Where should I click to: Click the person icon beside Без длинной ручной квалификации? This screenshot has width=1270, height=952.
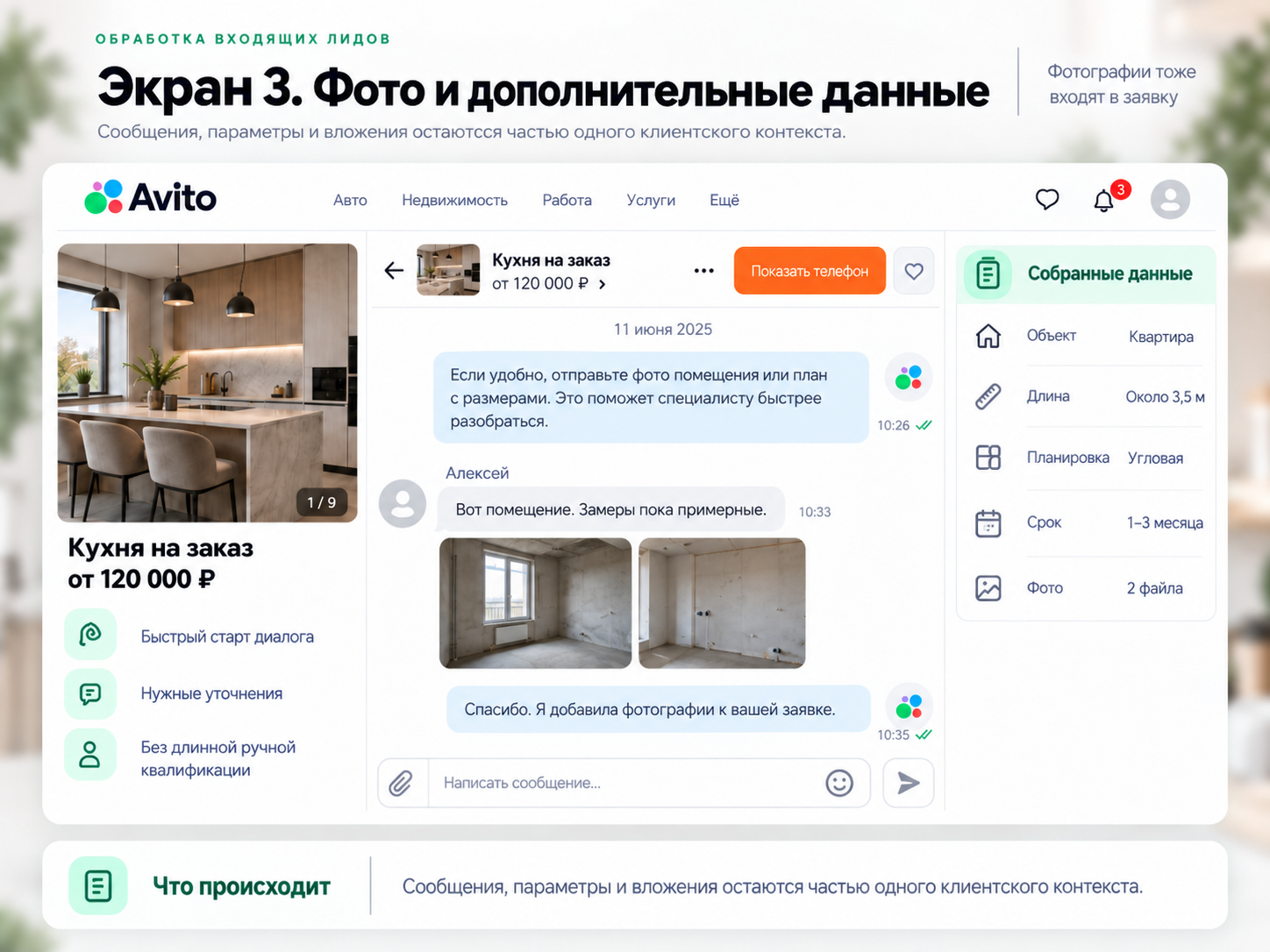click(90, 754)
